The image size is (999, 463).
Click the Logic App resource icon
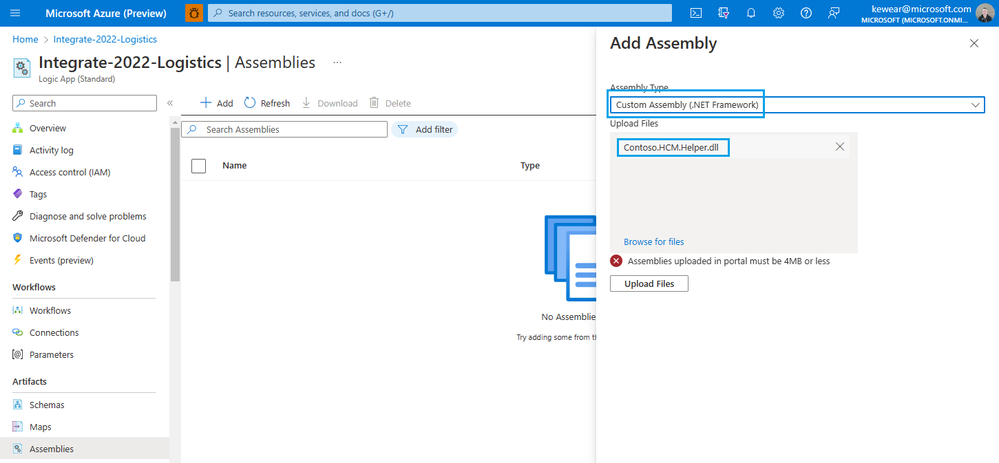click(x=22, y=68)
